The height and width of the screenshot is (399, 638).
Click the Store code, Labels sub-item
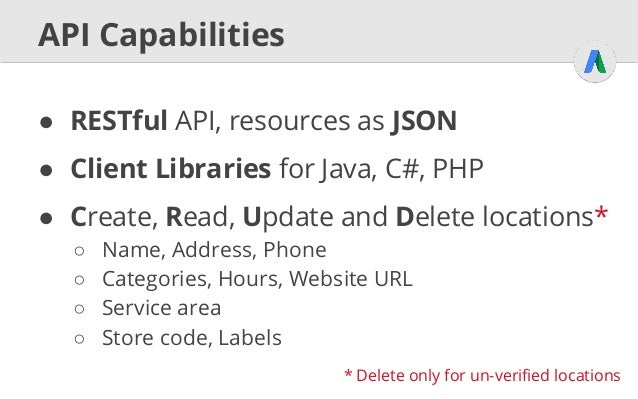pos(192,338)
